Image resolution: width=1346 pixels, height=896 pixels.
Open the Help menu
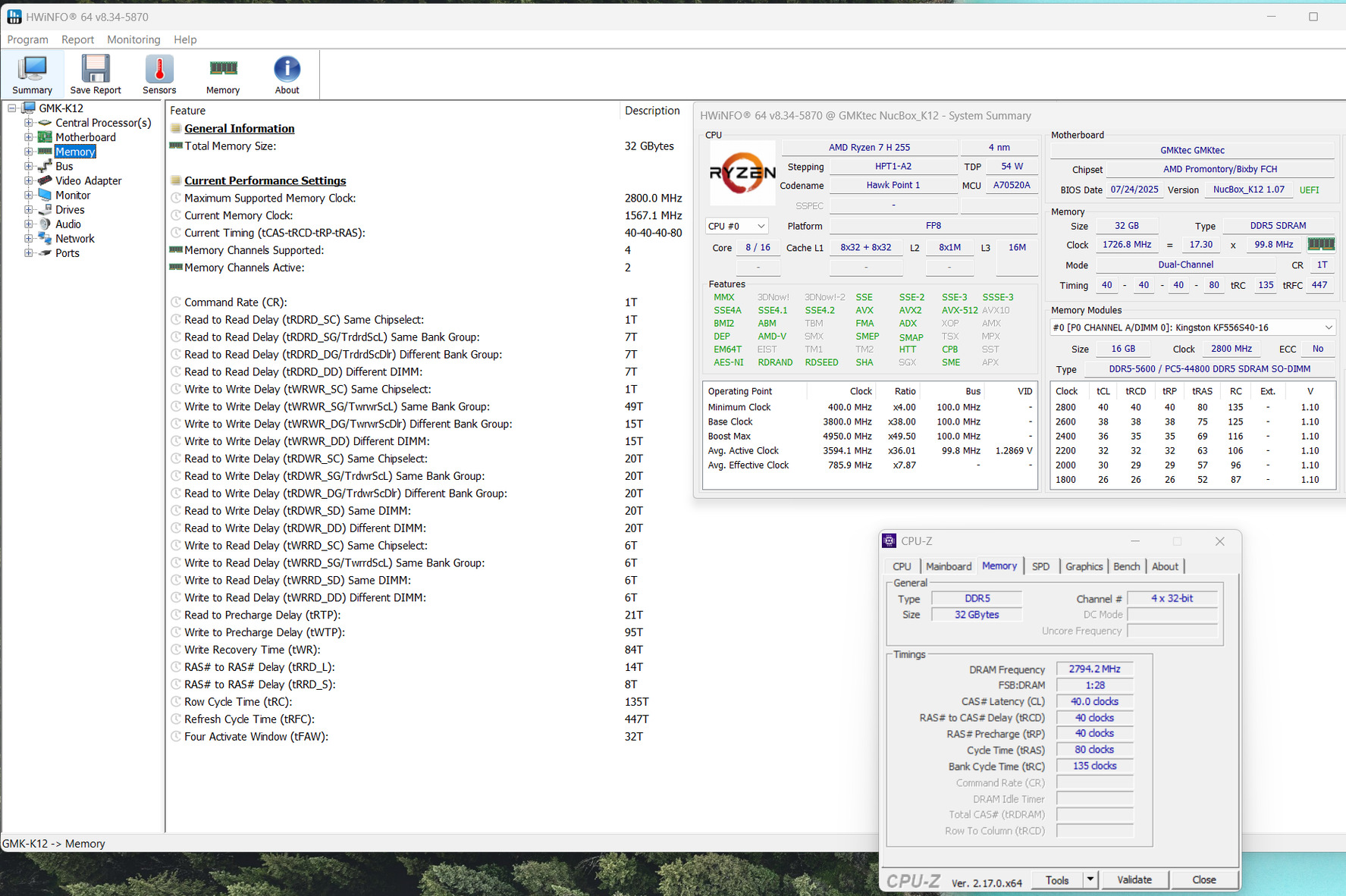coord(185,39)
